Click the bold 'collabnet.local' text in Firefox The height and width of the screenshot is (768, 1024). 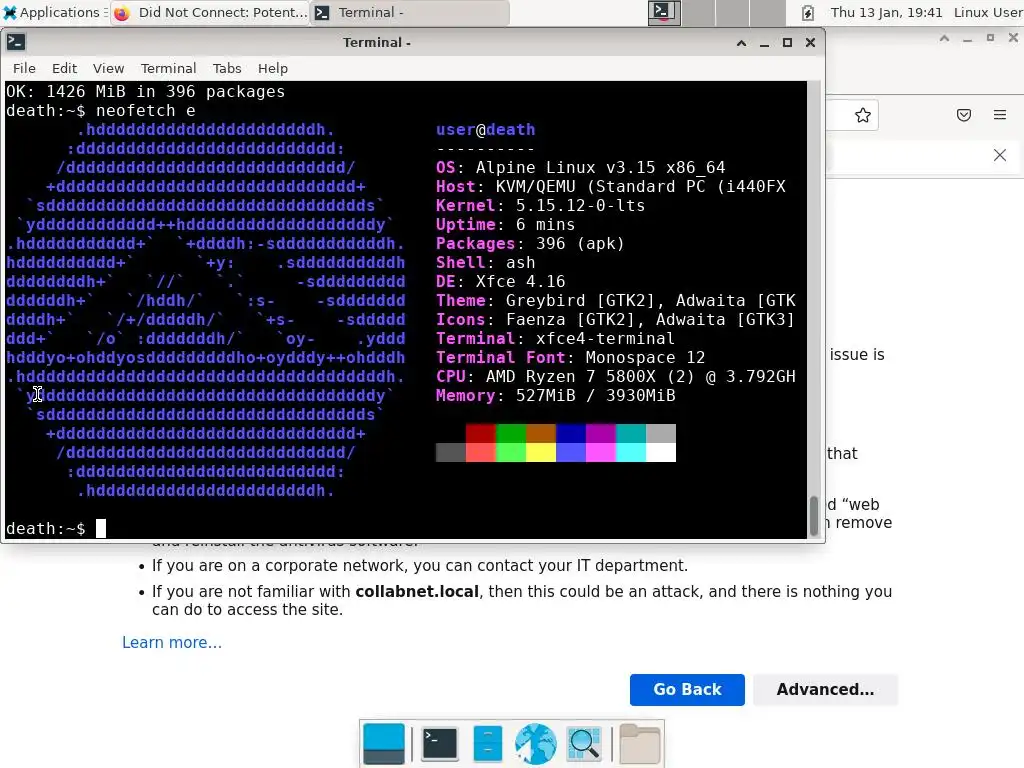[417, 592]
